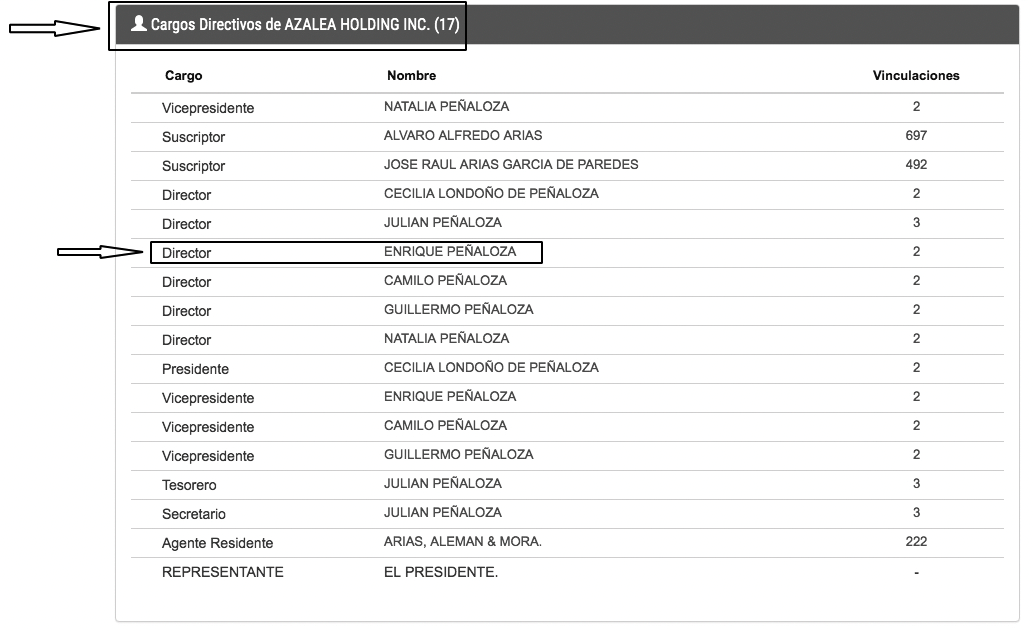Click the 492 vinculaciones count
Screen dimensions: 1034x631
click(x=916, y=164)
